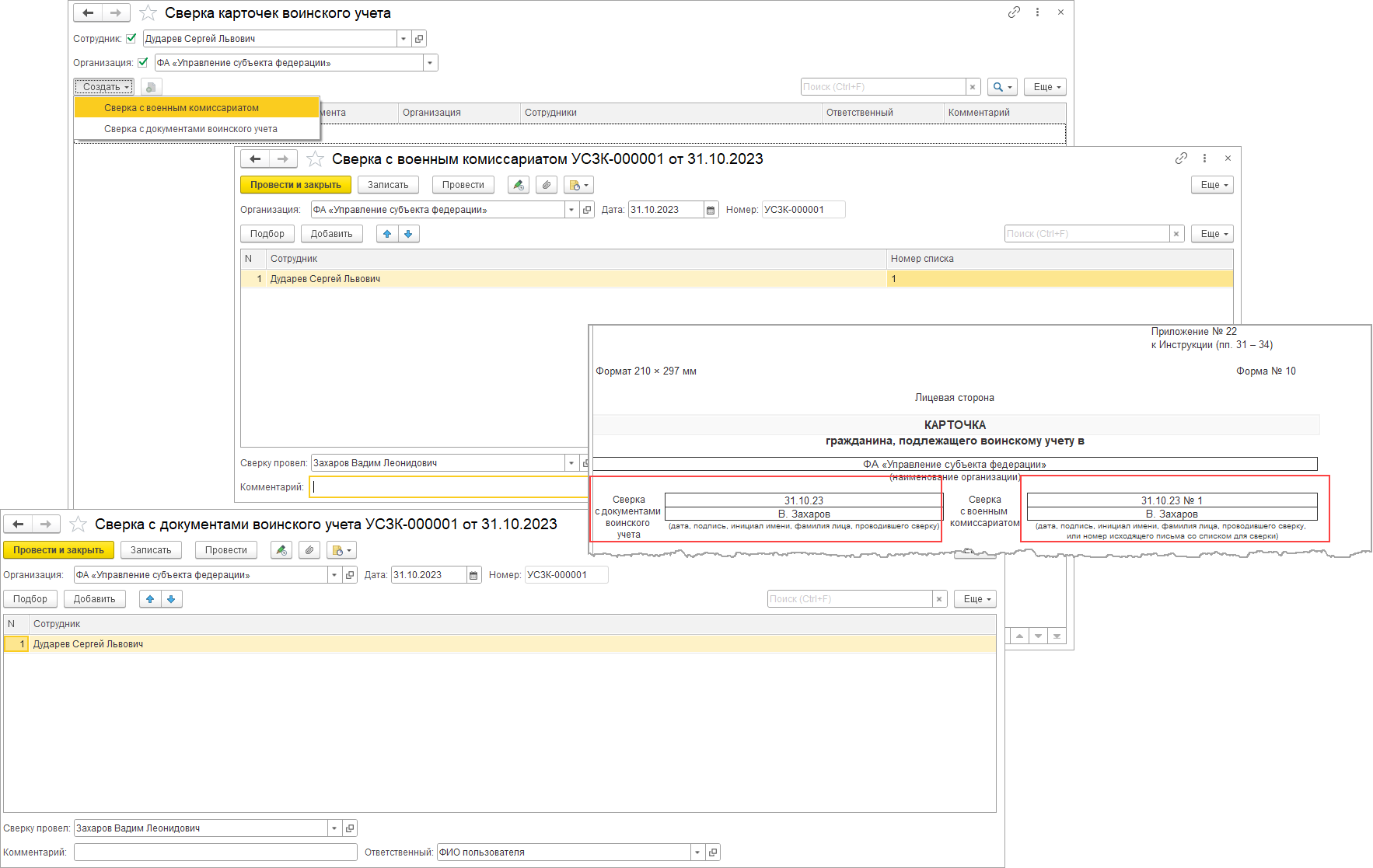
Task: Open reports icon dropdown in военным комиссариатом toolbar
Action: (x=578, y=185)
